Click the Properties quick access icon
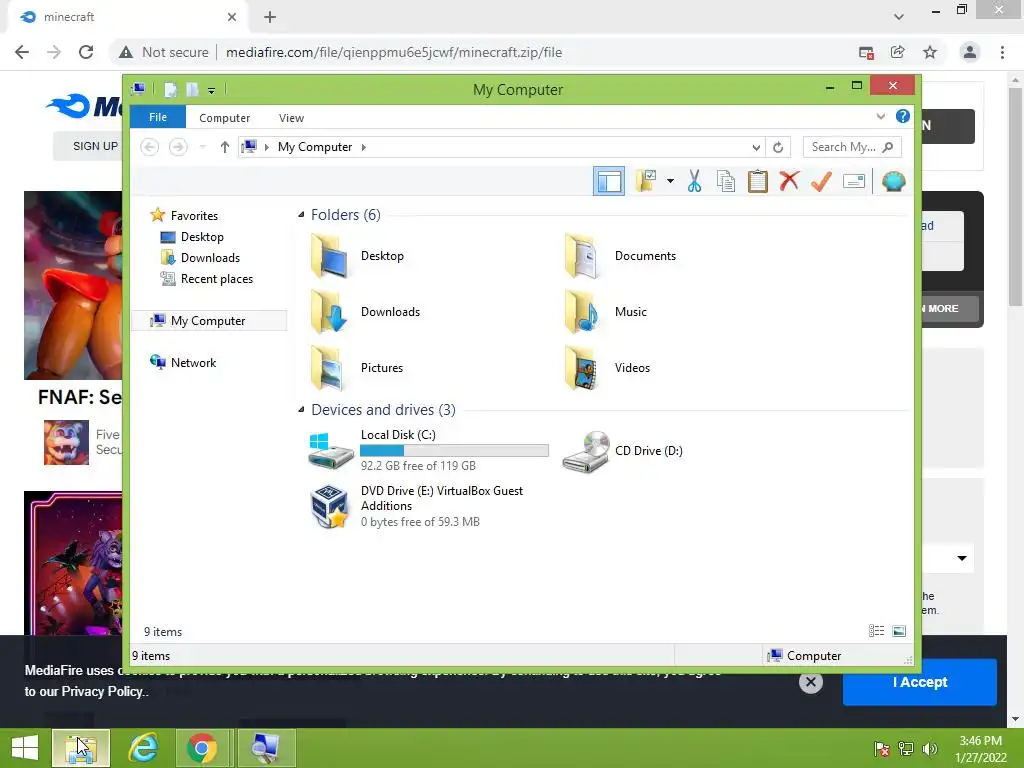This screenshot has height=768, width=1024. pos(170,89)
